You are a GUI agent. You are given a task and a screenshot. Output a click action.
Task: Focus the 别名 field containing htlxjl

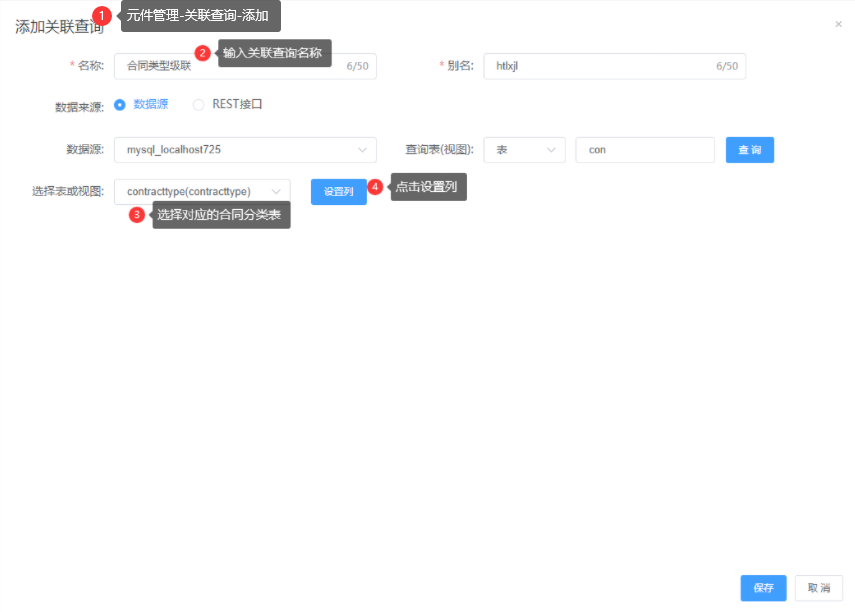pos(600,66)
